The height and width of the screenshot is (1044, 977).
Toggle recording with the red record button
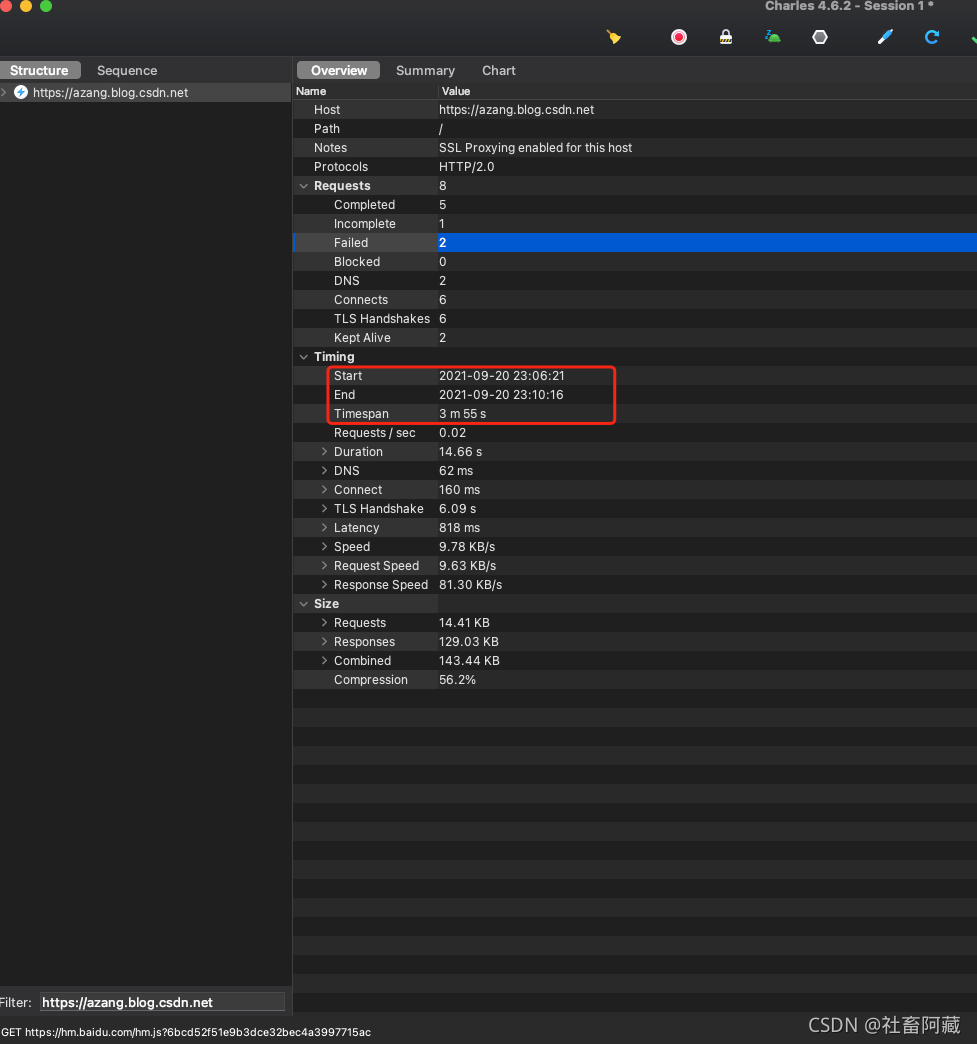(x=679, y=37)
